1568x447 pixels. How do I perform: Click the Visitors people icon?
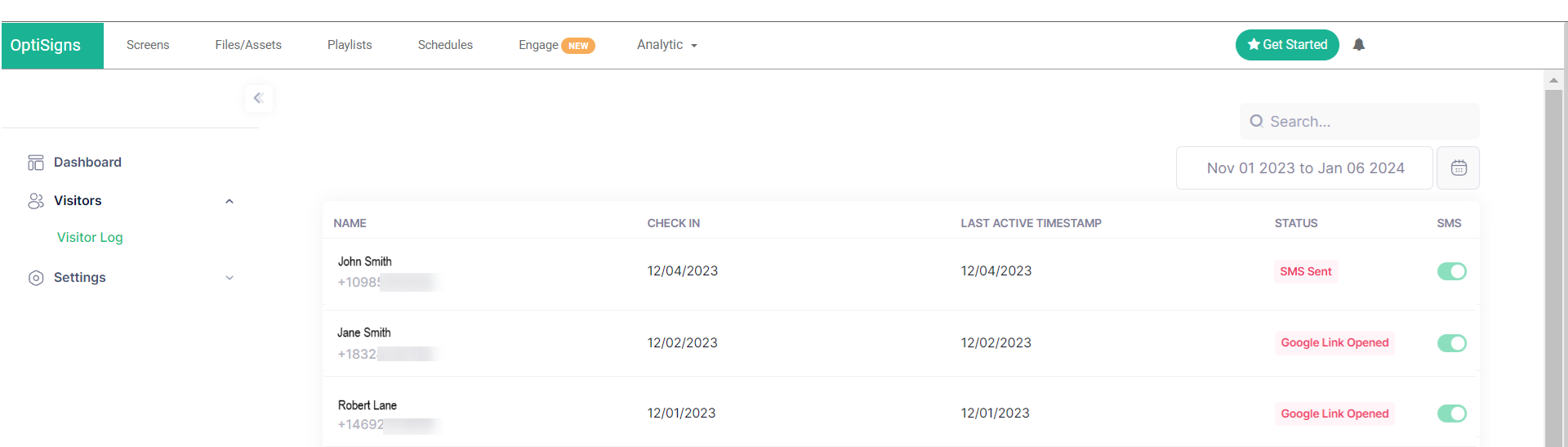point(36,201)
